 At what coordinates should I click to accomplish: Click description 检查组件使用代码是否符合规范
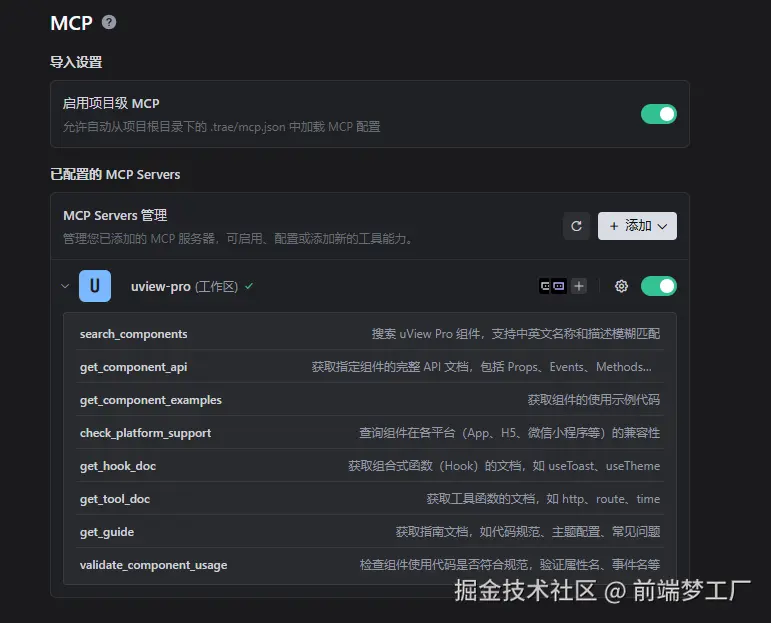click(510, 564)
